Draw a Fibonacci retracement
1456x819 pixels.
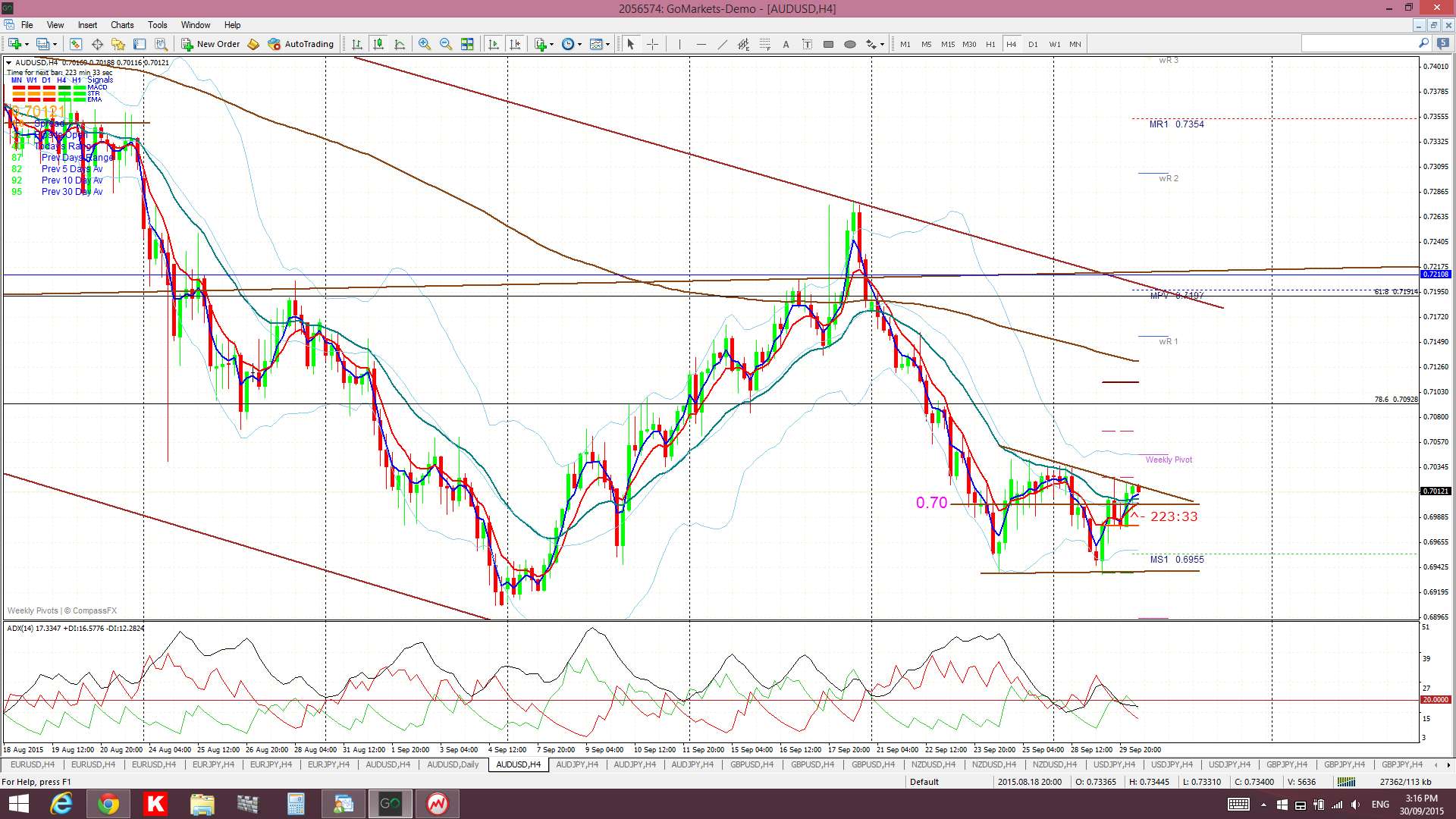764,44
